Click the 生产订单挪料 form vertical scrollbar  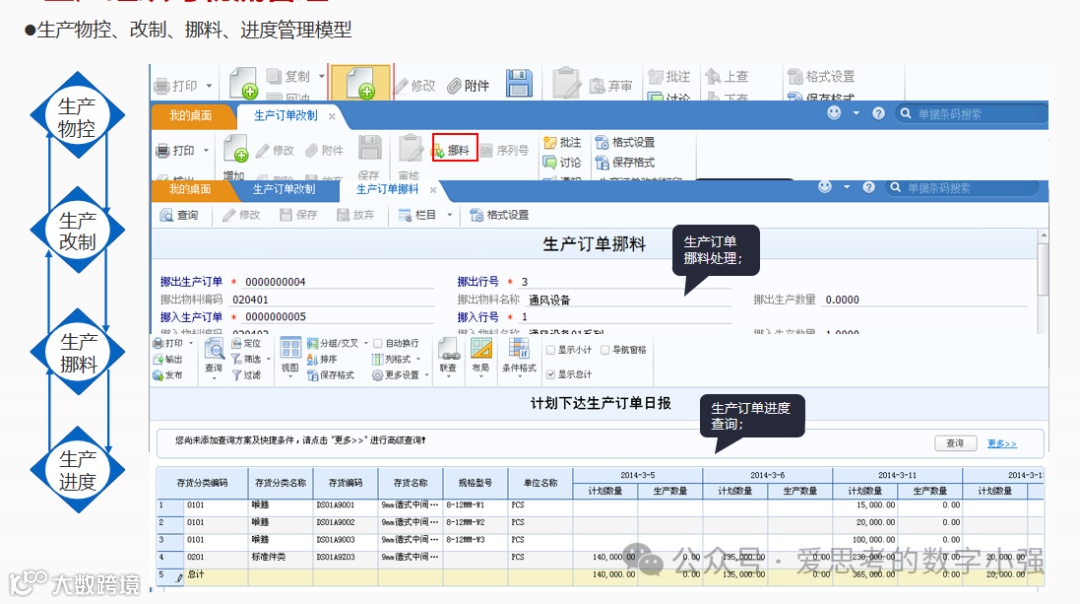tap(1043, 282)
